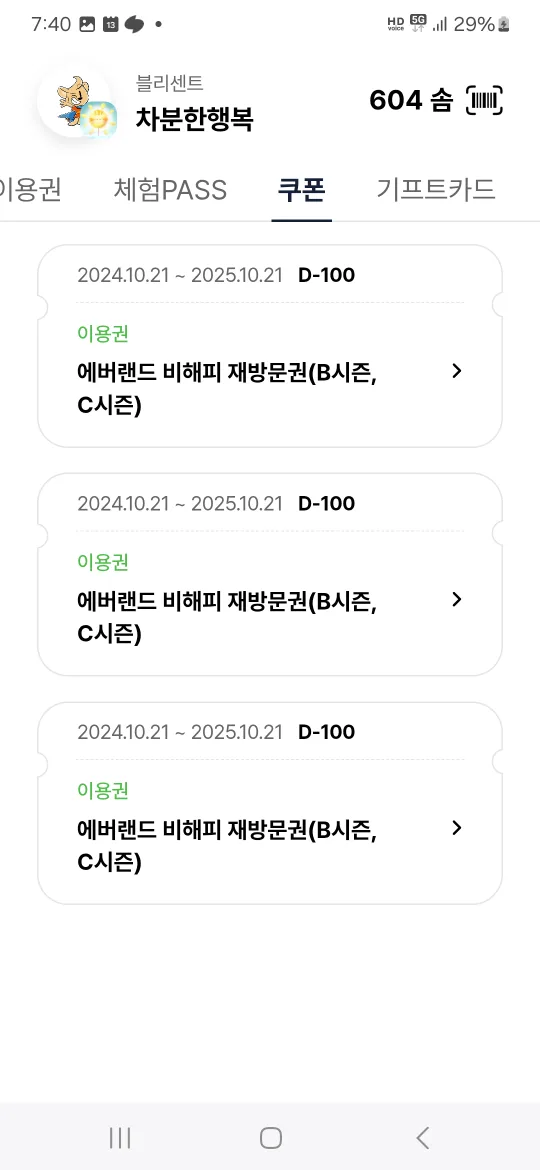540x1170 pixels.
Task: Open the gallery notification icon in status bar
Action: 87,25
